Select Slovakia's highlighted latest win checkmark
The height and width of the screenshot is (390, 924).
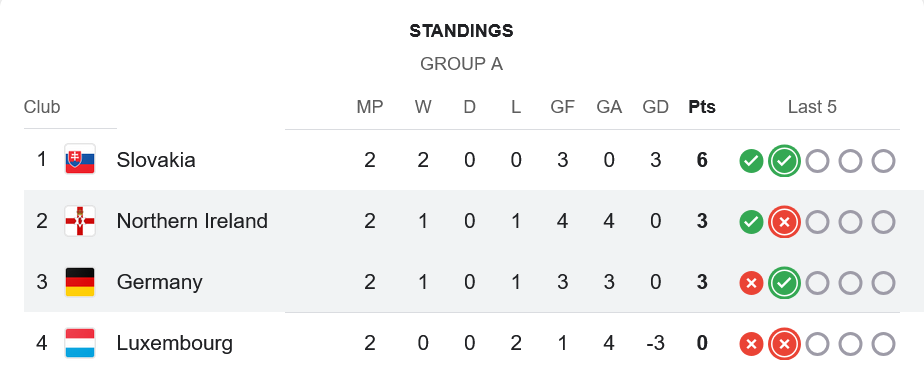click(x=784, y=160)
